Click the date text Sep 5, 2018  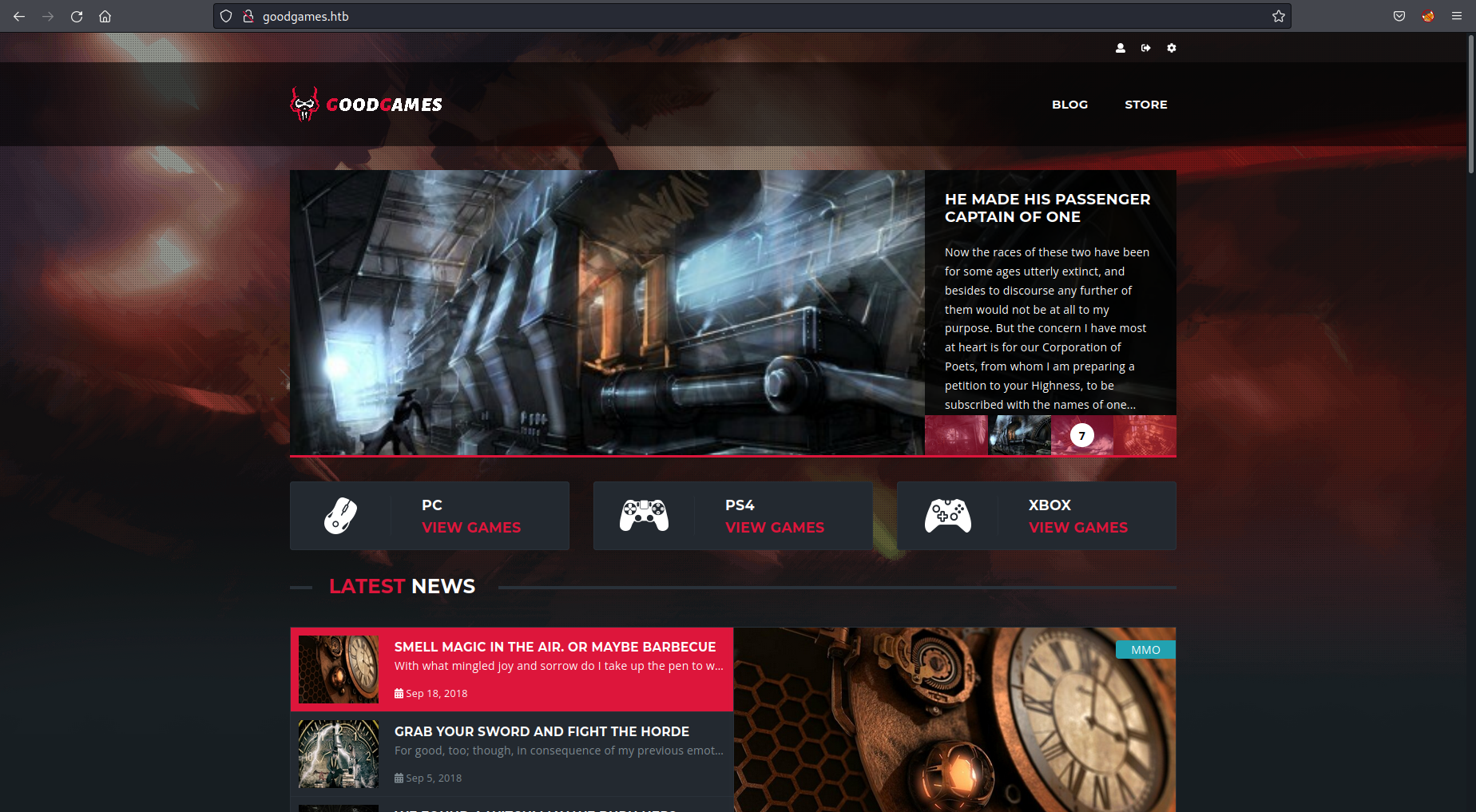coord(434,778)
